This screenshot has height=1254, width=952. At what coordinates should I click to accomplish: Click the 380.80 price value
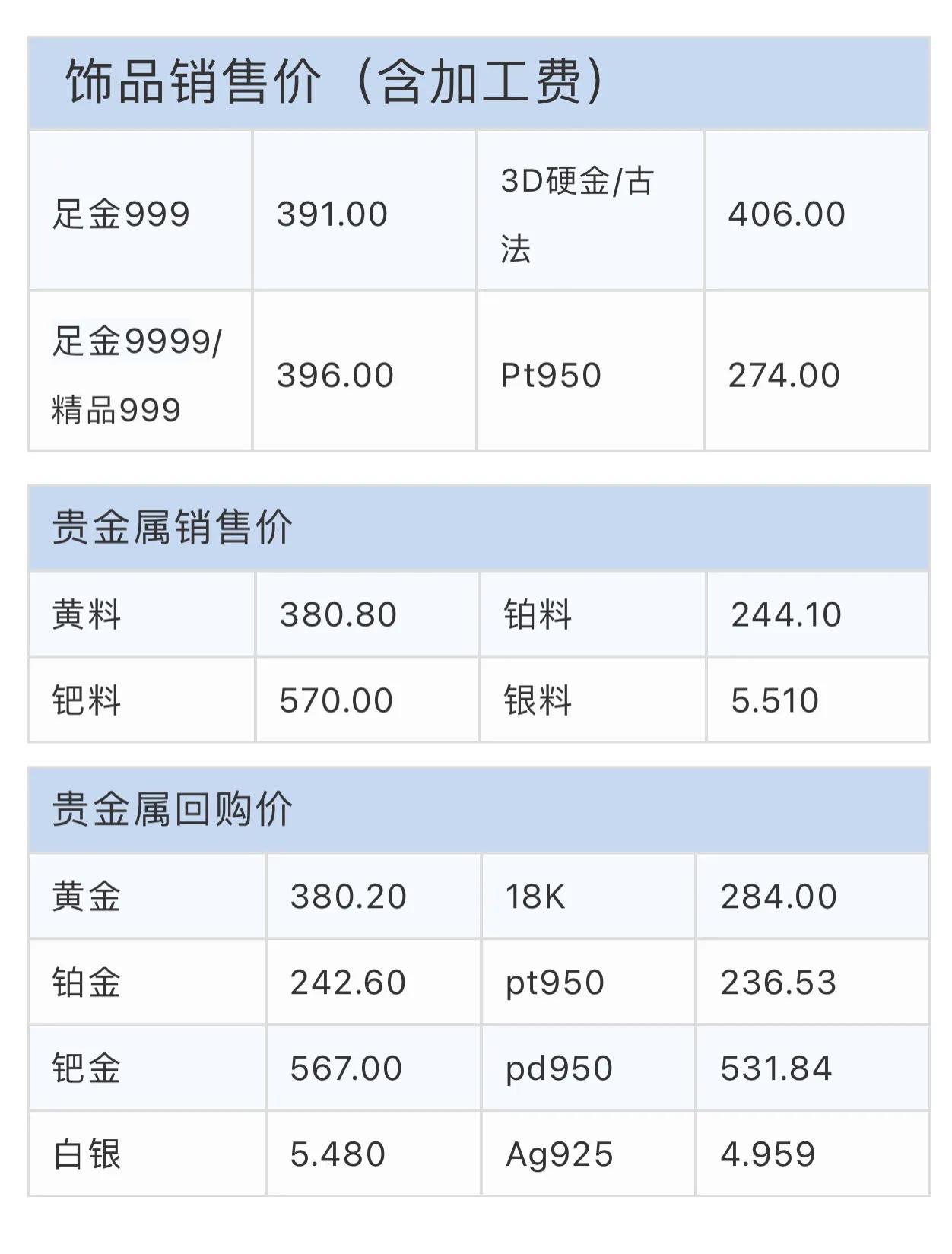338,614
